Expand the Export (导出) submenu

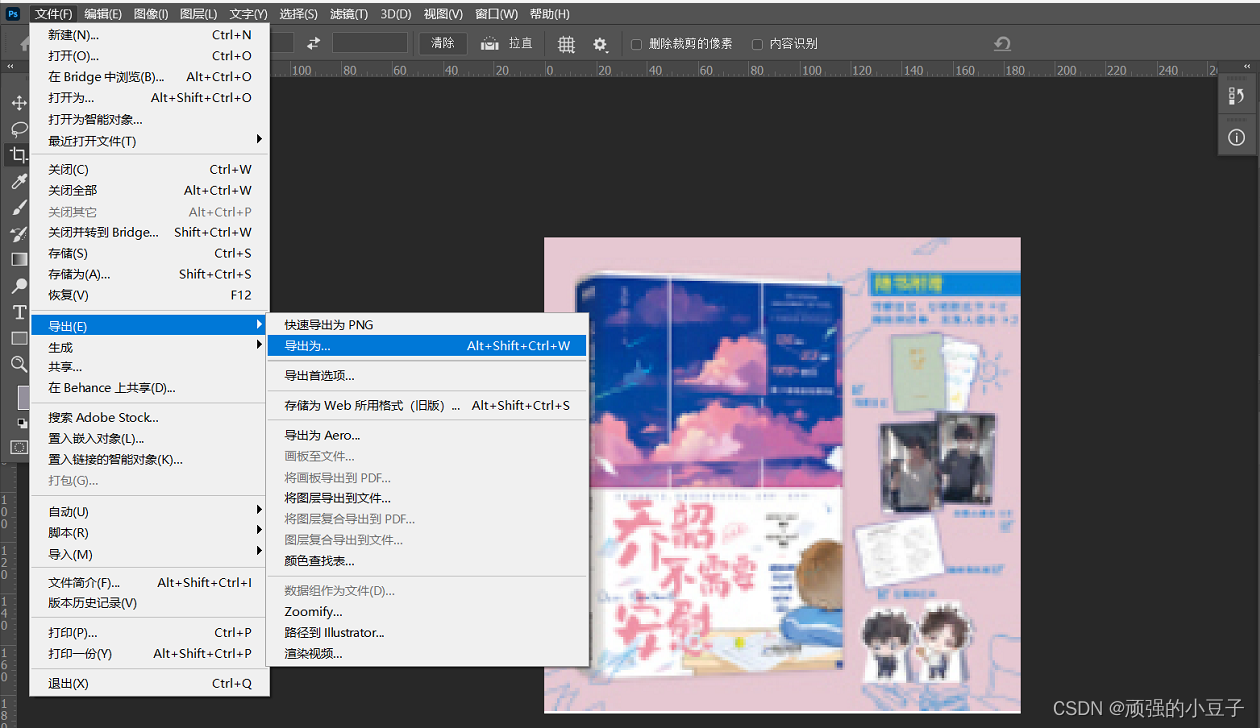point(149,326)
